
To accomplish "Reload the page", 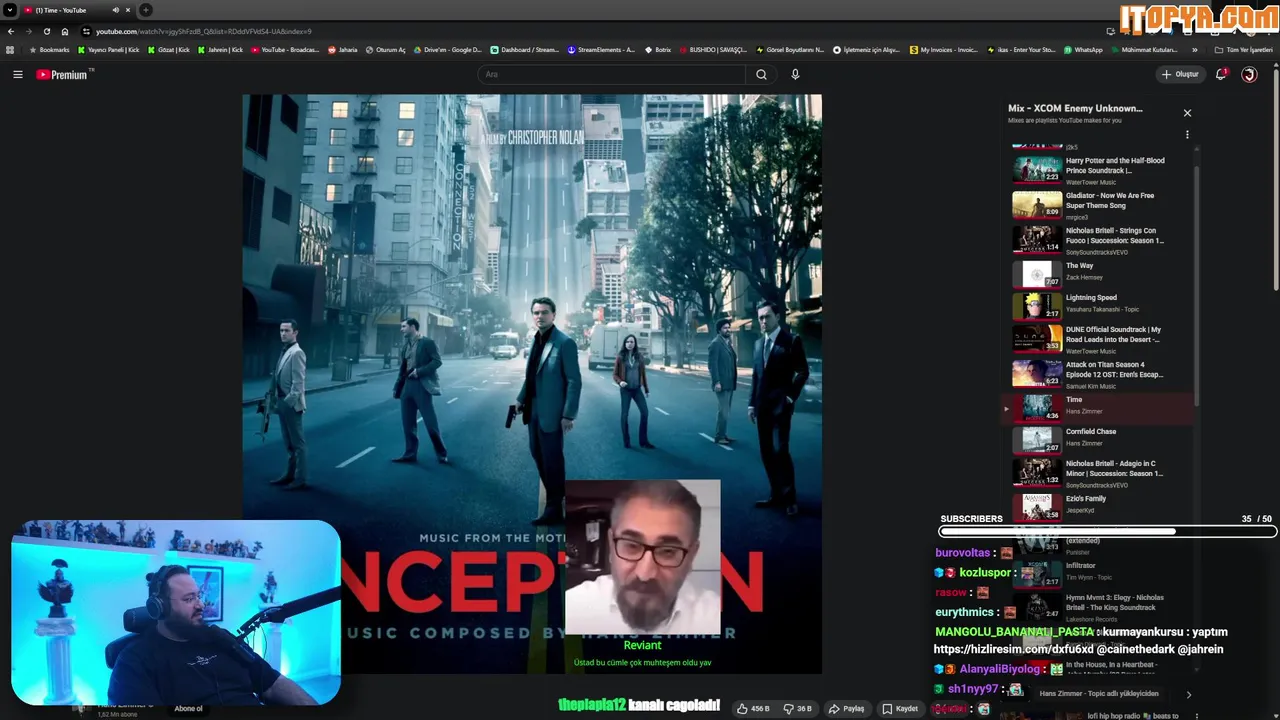I will [x=47, y=31].
